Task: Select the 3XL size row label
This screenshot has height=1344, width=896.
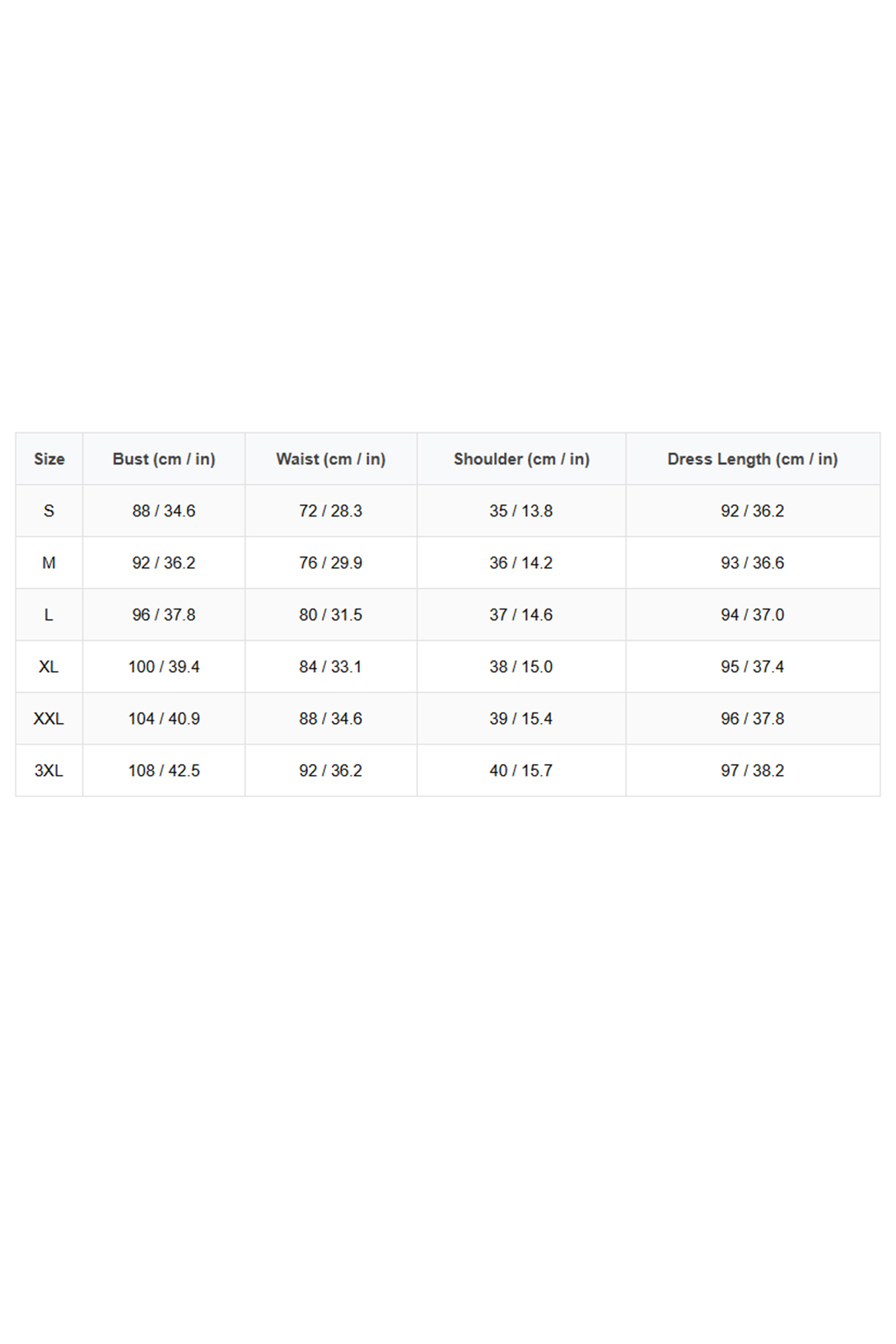Action: (49, 770)
